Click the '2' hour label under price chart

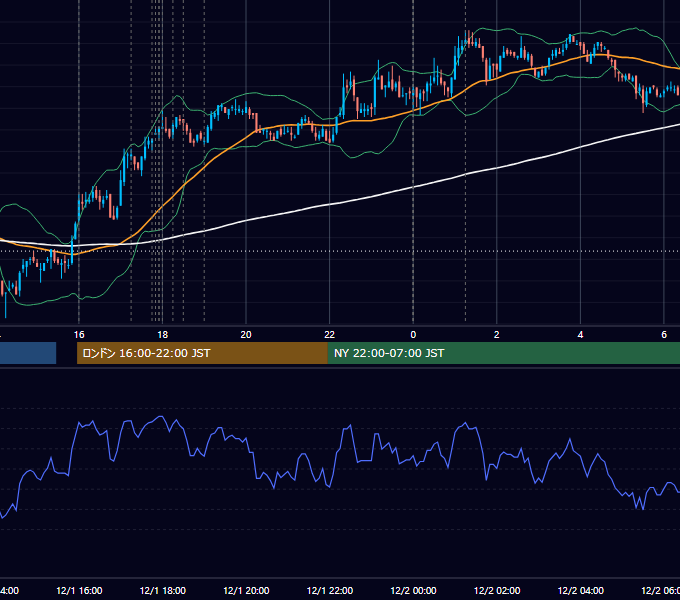(x=497, y=335)
